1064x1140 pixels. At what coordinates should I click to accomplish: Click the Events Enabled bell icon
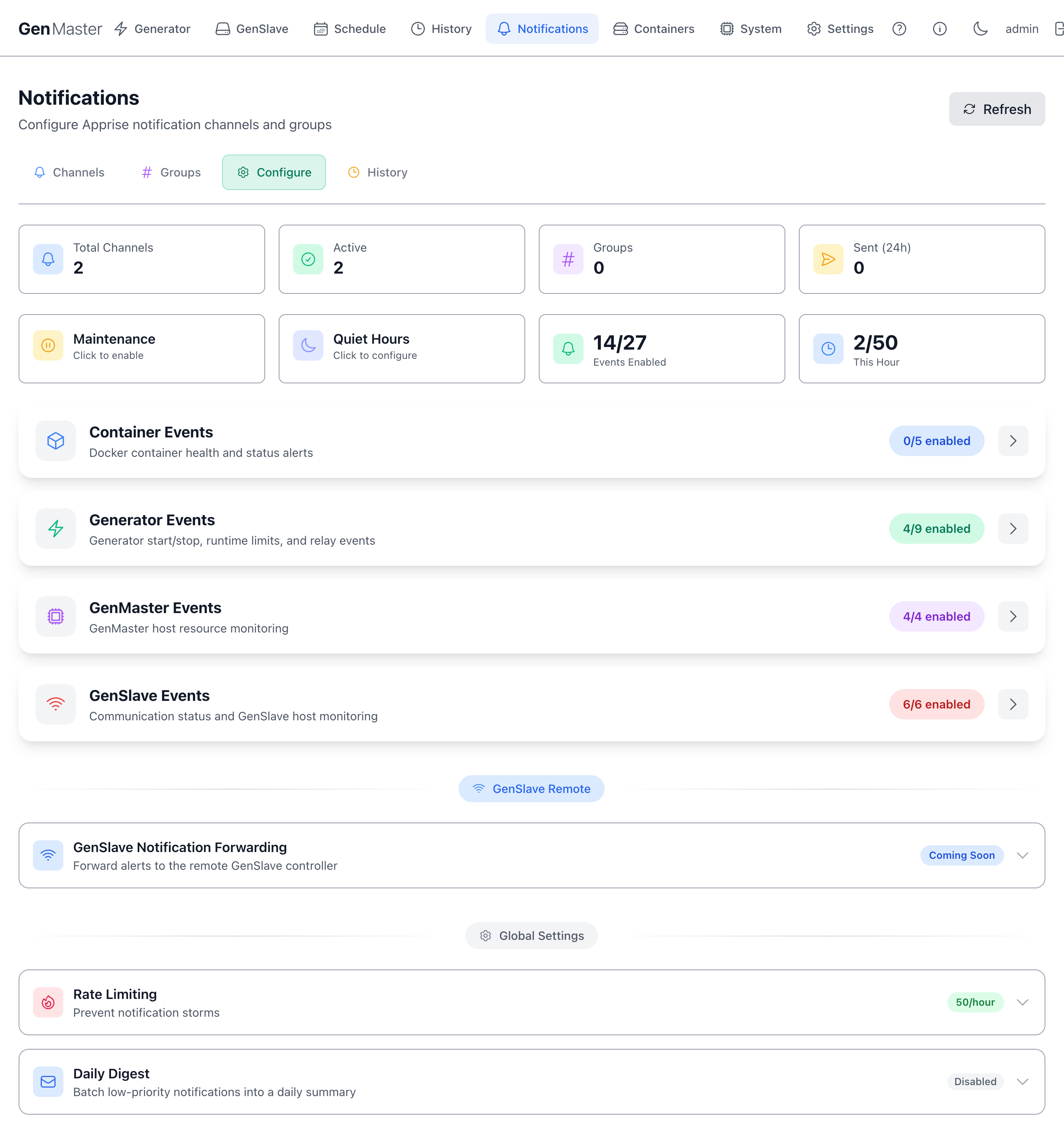(x=568, y=349)
